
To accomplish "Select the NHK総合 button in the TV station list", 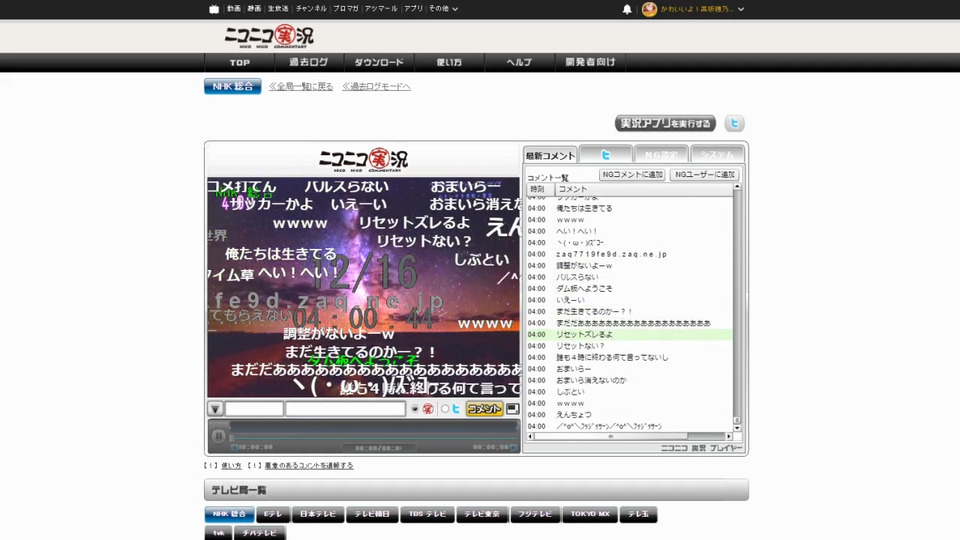I will click(x=230, y=514).
